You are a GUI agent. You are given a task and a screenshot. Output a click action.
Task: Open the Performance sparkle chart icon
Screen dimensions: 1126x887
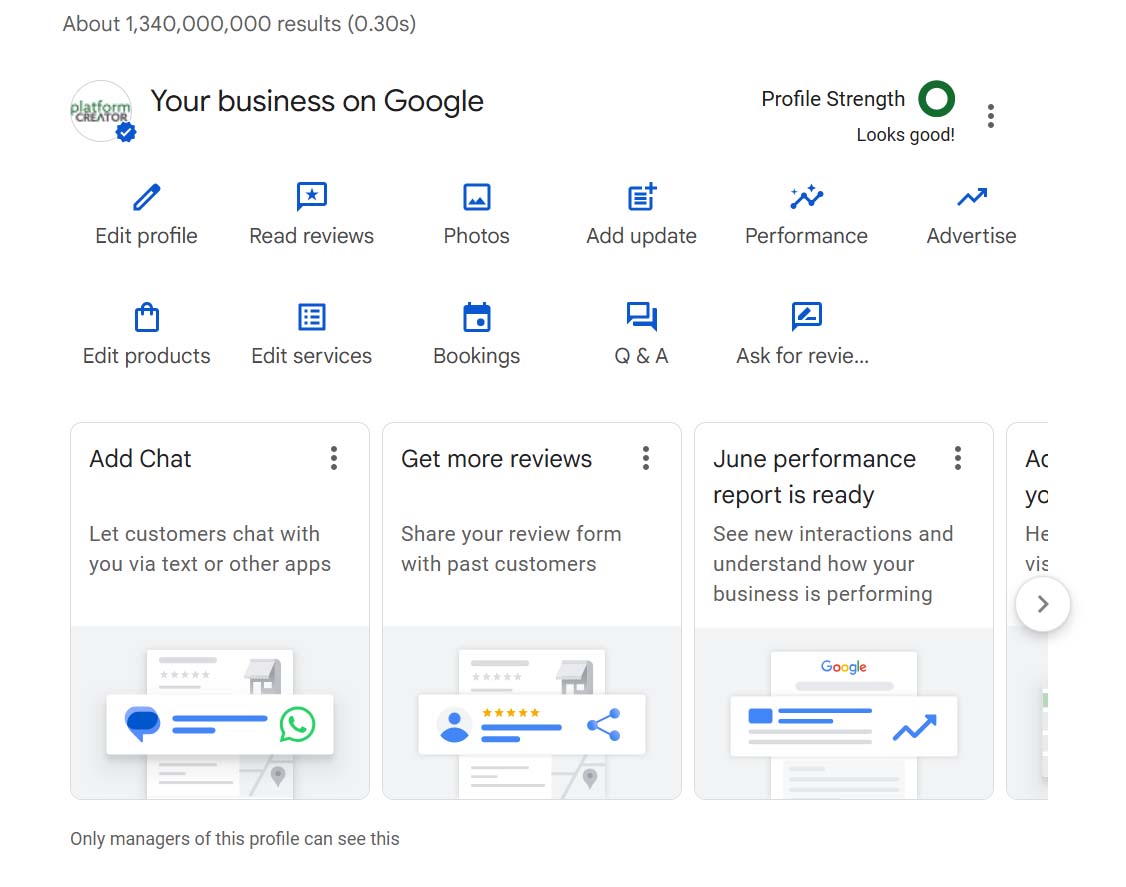point(806,197)
